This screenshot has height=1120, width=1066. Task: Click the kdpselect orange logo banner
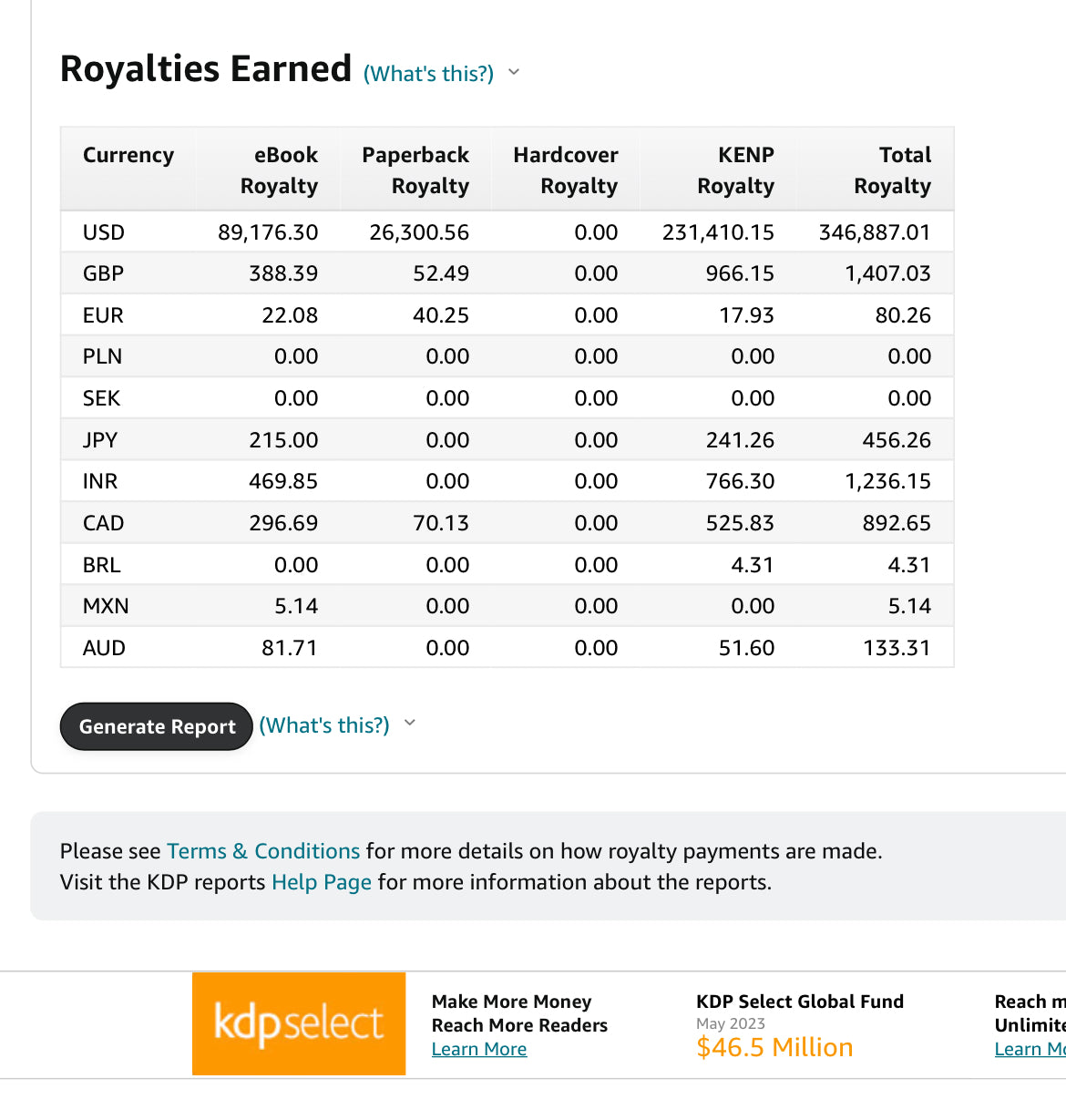coord(298,1023)
